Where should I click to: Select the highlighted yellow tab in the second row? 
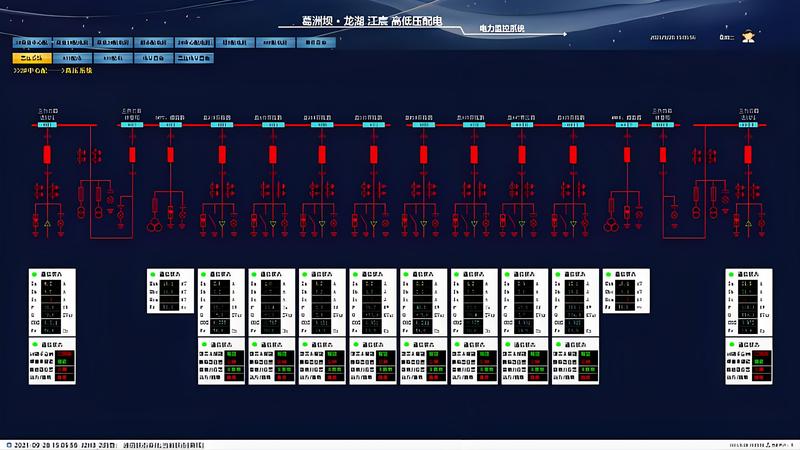tap(30, 58)
